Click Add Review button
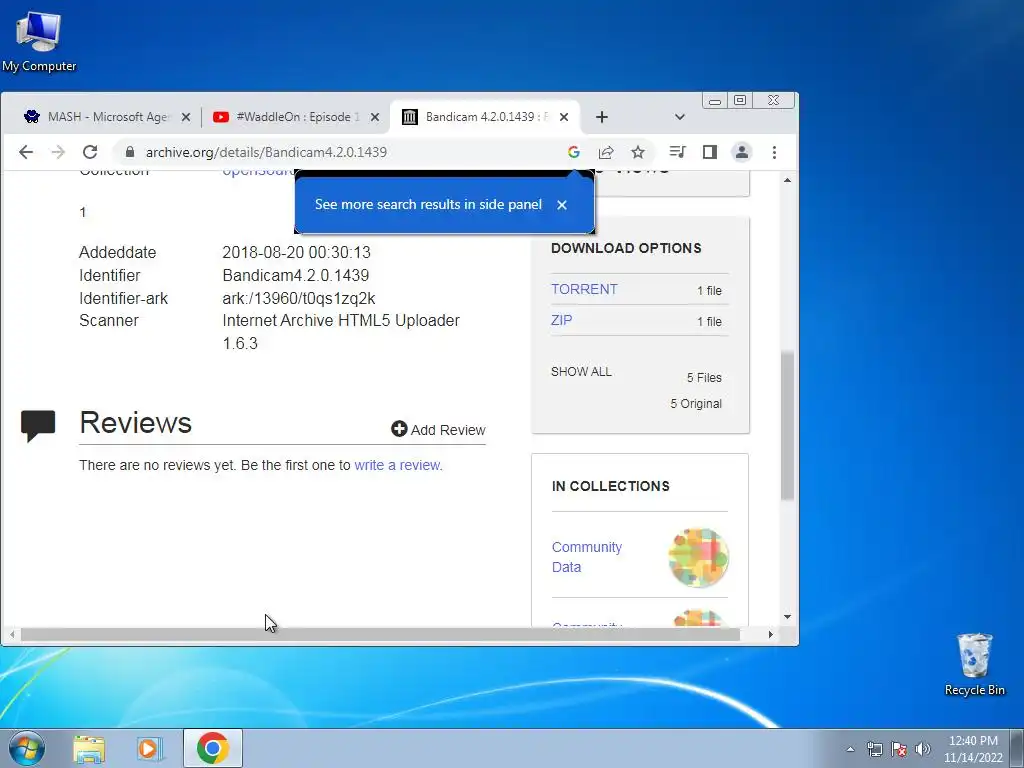 tap(438, 430)
